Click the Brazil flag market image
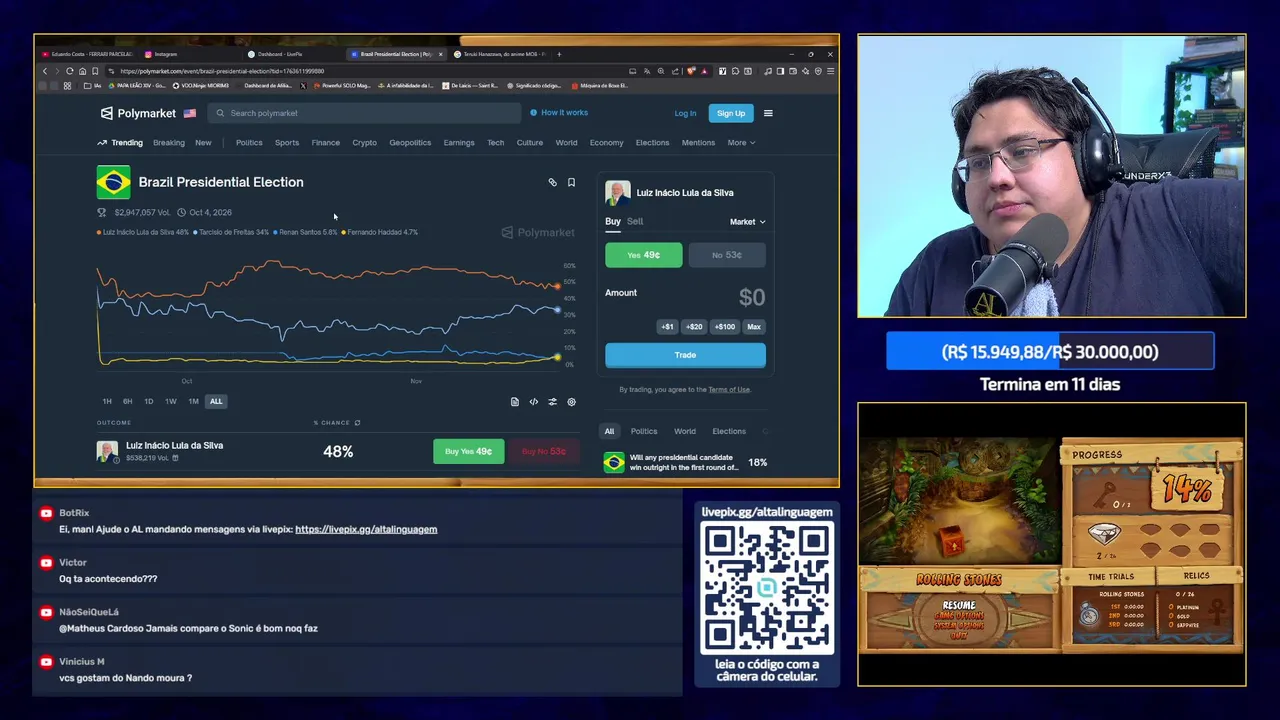The width and height of the screenshot is (1280, 720). tap(113, 182)
